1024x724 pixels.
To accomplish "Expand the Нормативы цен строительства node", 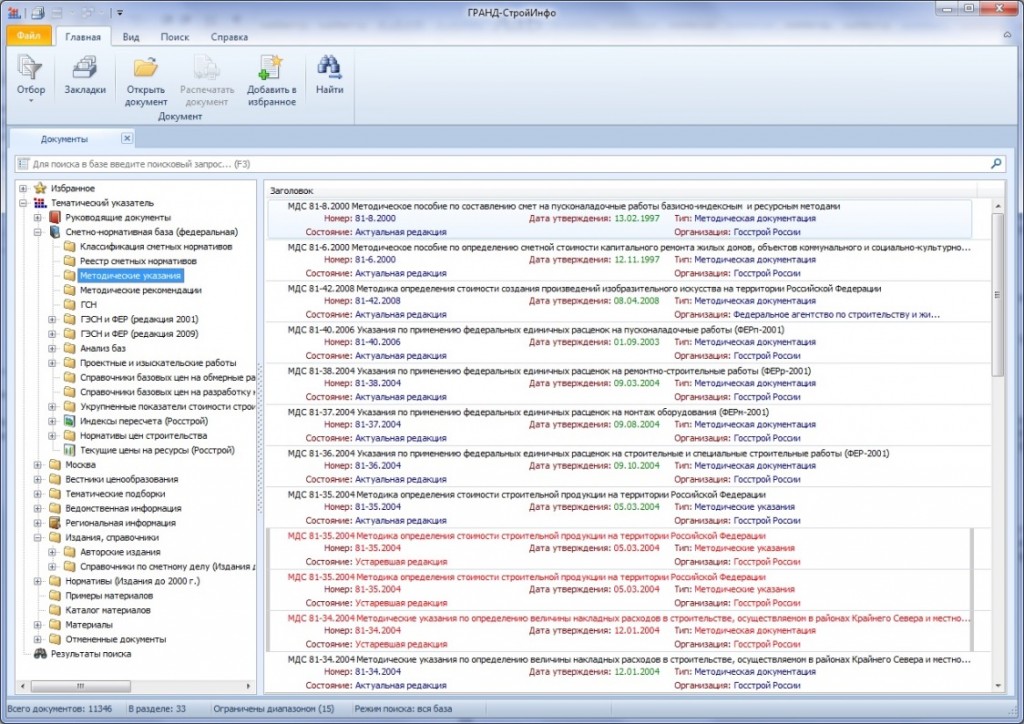I will point(52,435).
